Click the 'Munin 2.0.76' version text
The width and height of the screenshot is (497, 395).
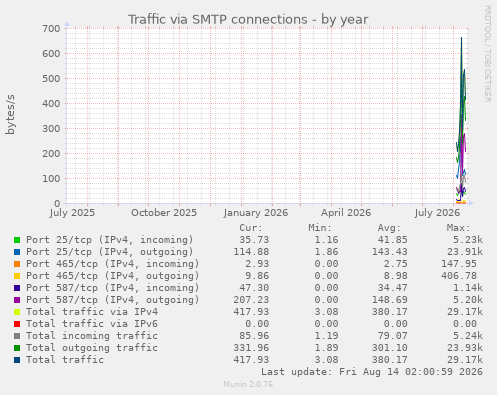[248, 384]
